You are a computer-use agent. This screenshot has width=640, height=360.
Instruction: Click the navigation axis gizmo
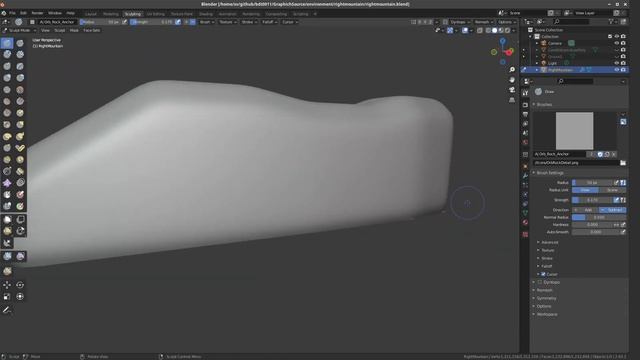(x=503, y=51)
